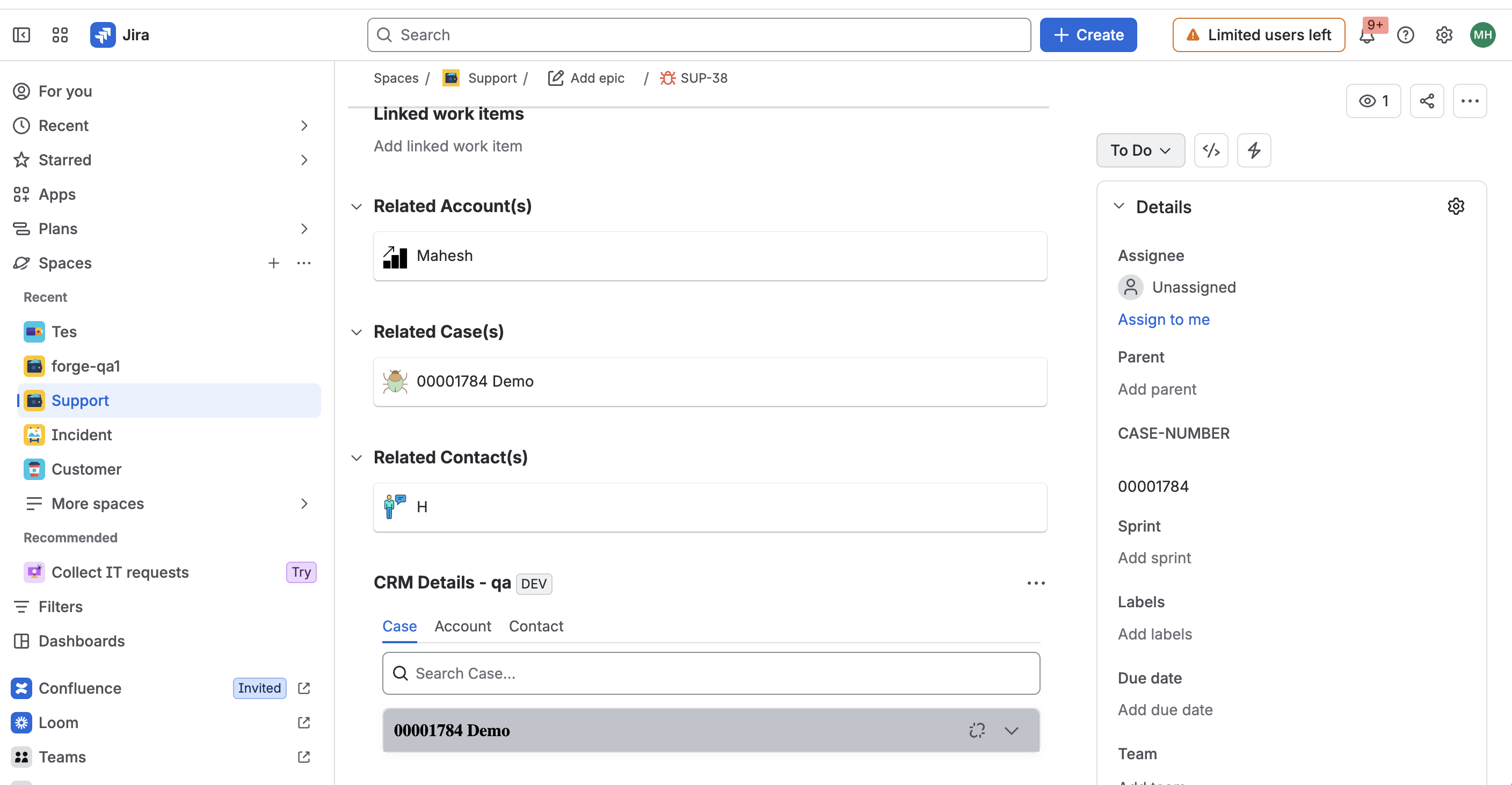Click Assign to me link
Viewport: 1512px width, 785px height.
(x=1164, y=319)
